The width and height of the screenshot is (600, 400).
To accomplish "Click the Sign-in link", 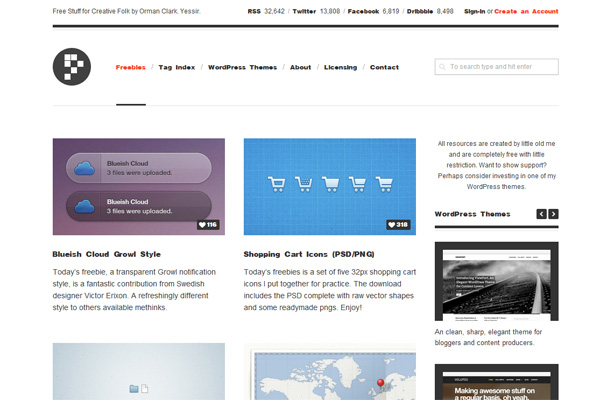I will (x=474, y=11).
